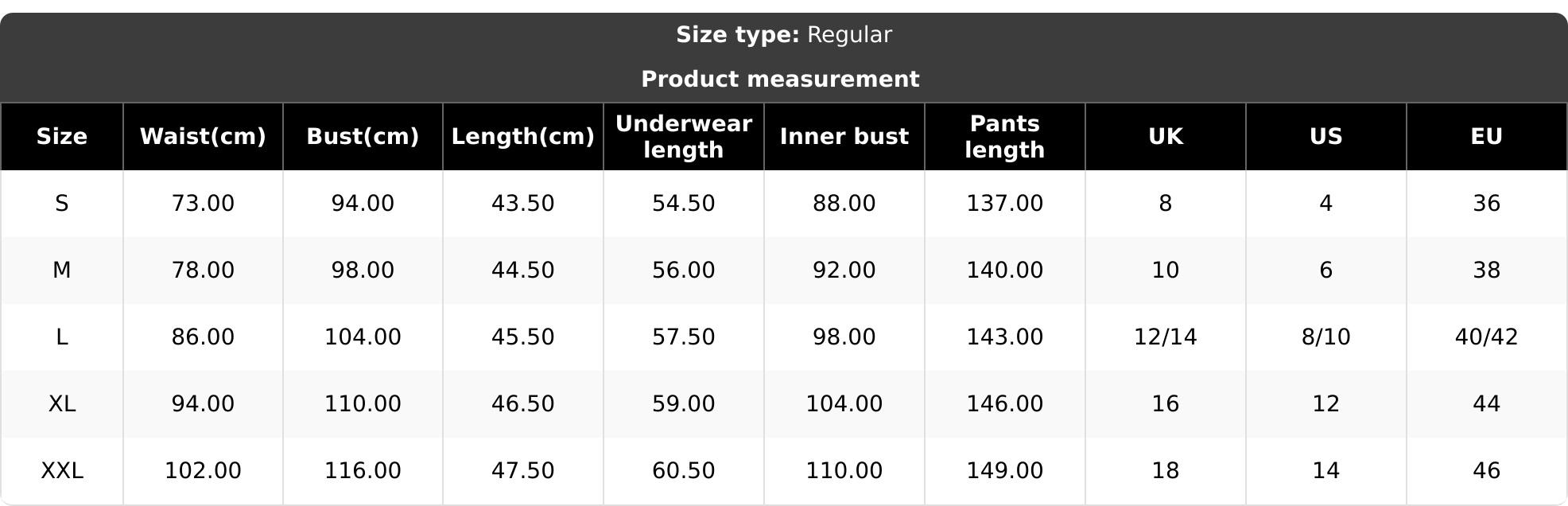Select the UK column header

[1165, 137]
